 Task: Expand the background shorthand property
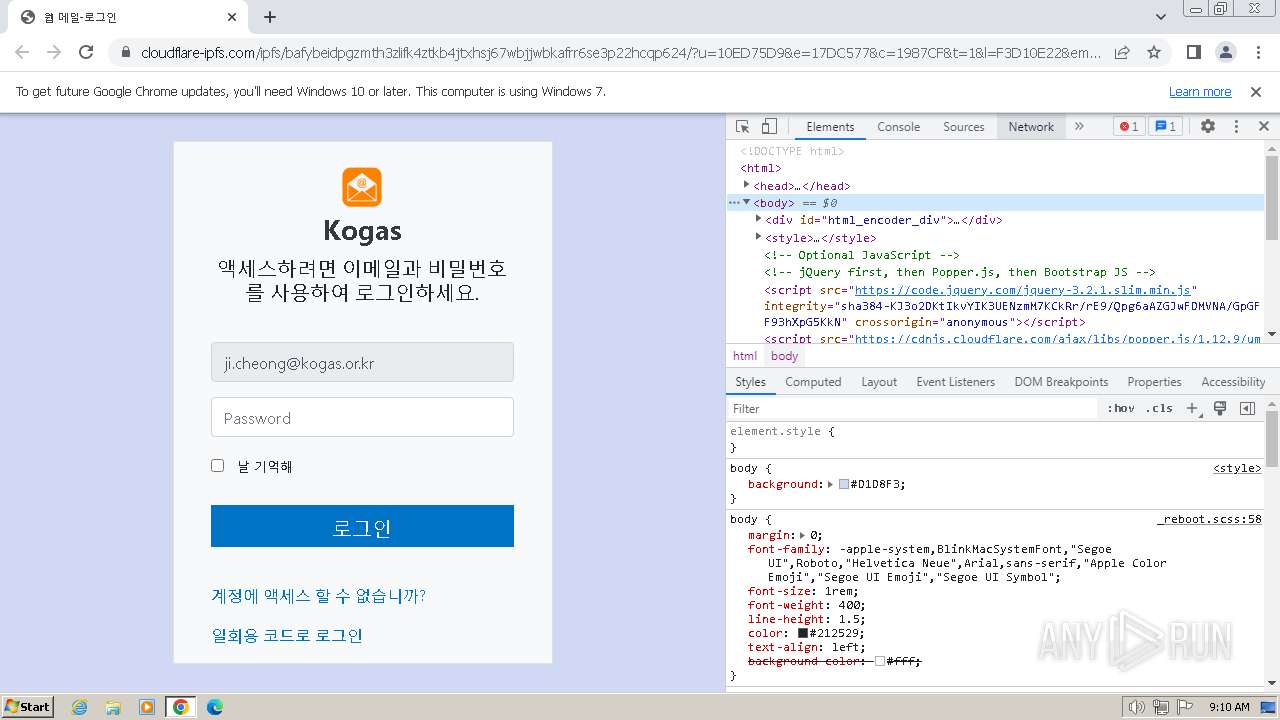830,484
